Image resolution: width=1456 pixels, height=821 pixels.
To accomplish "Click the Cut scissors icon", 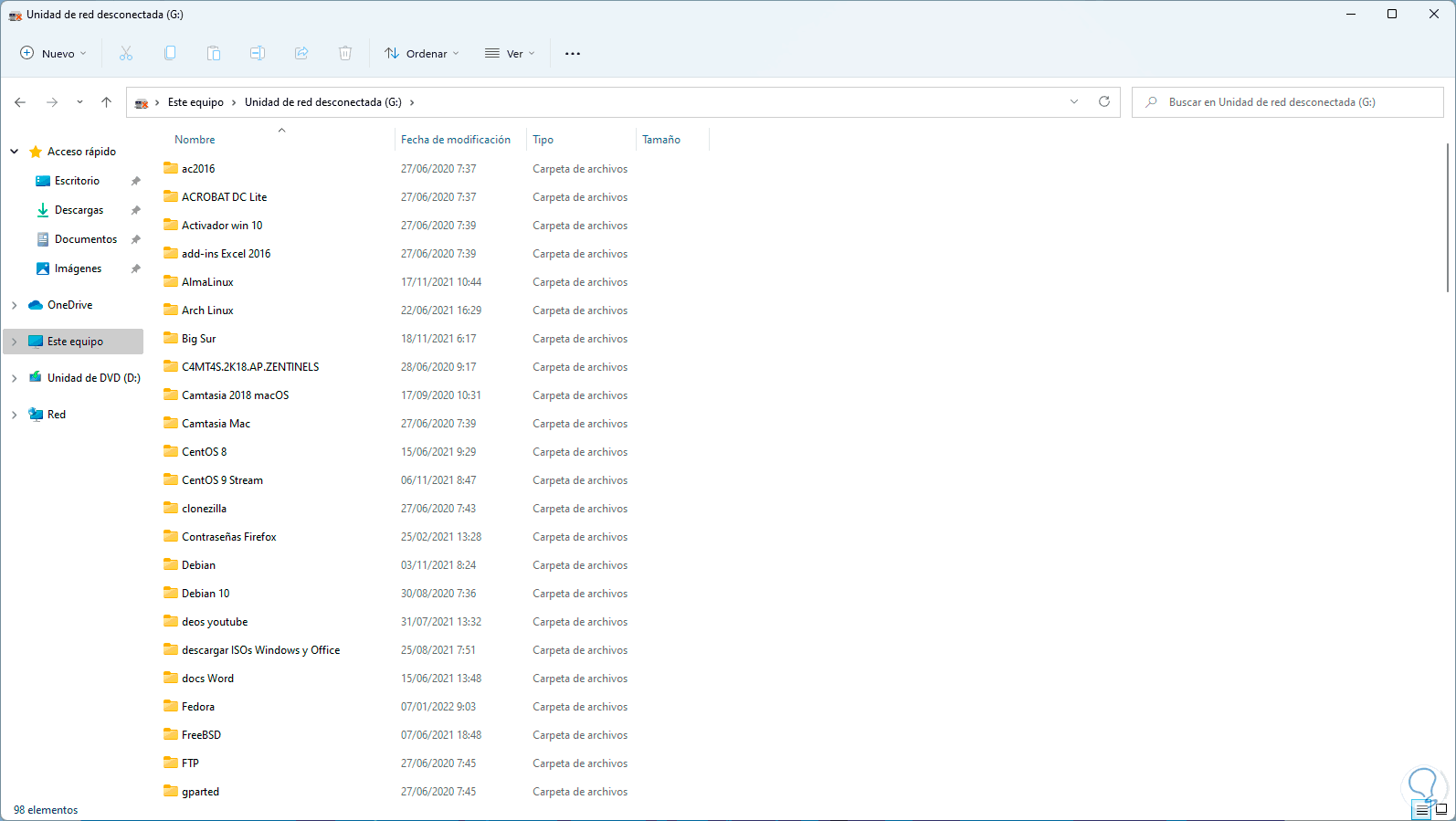I will pyautogui.click(x=126, y=54).
